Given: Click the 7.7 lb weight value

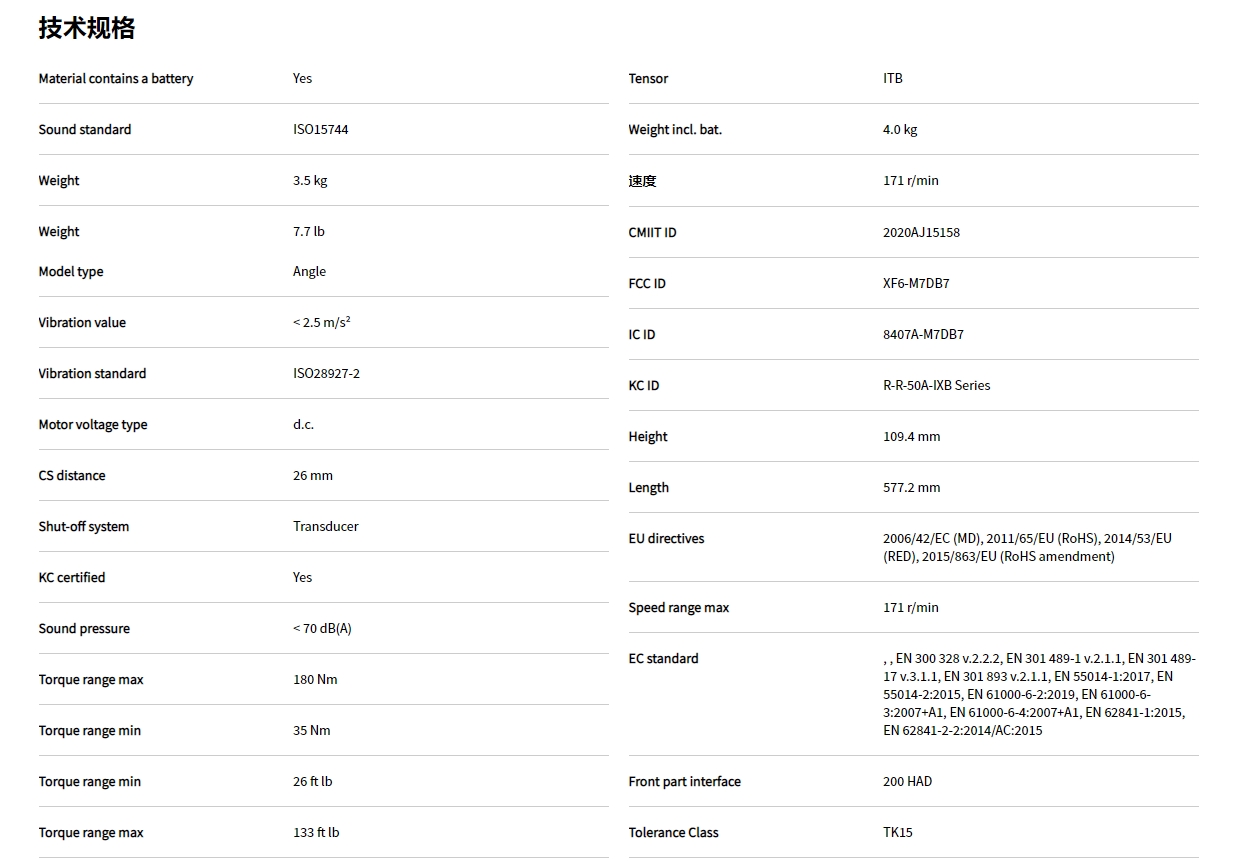Looking at the screenshot, I should pyautogui.click(x=308, y=232).
